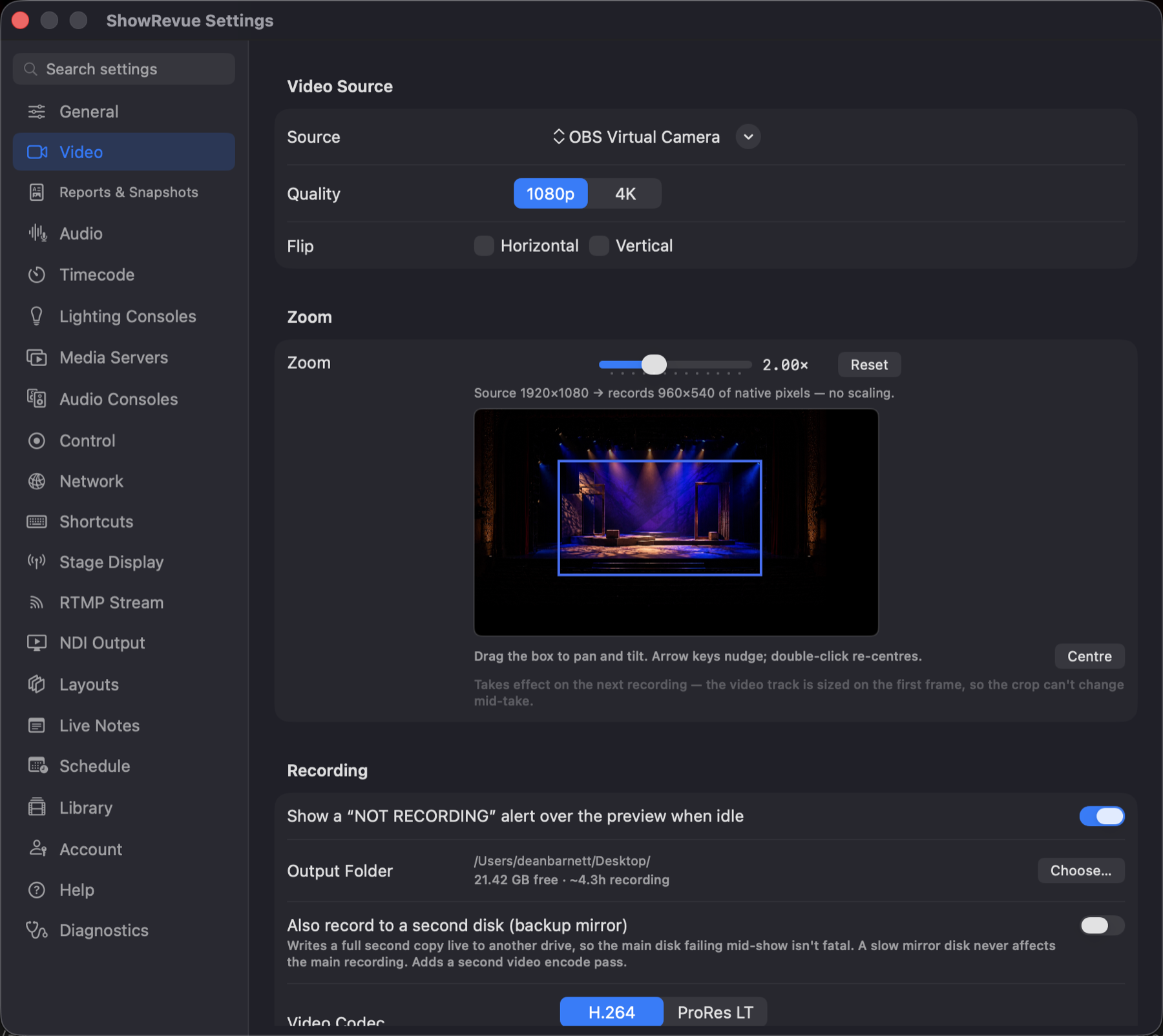The width and height of the screenshot is (1163, 1036).
Task: Open the Library settings section
Action: 123,807
